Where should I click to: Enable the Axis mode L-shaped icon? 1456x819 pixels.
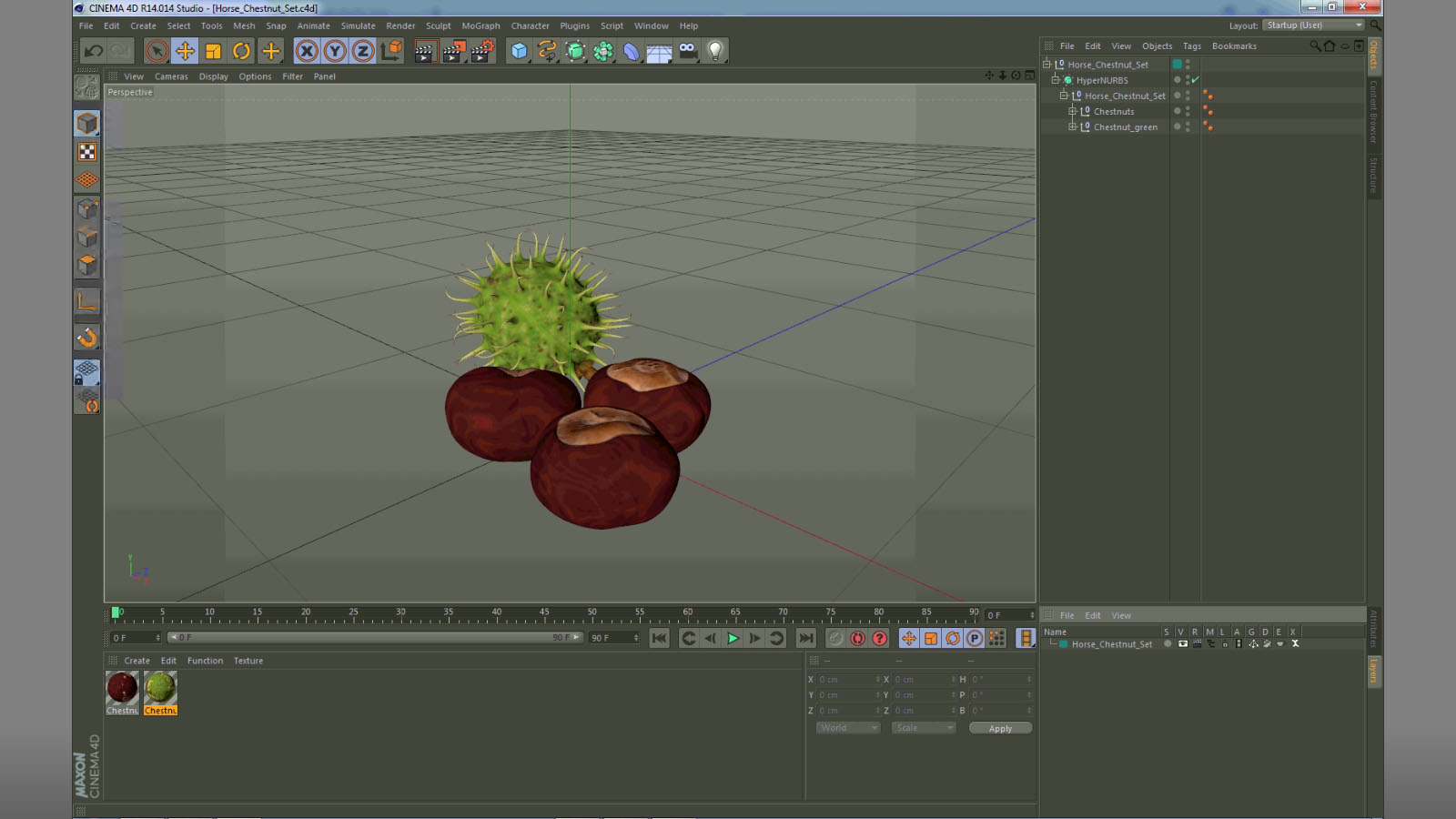pyautogui.click(x=87, y=301)
